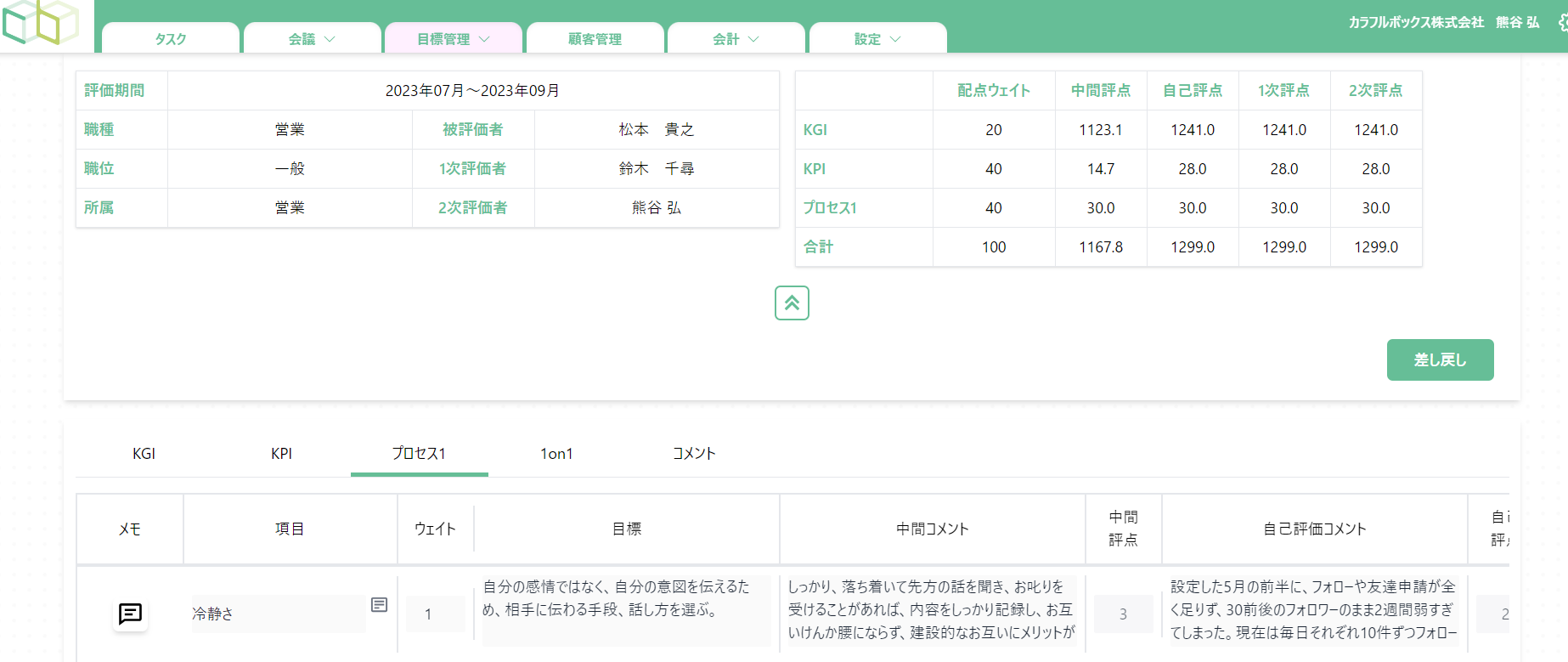Click the 中間コメント column header

tap(933, 529)
